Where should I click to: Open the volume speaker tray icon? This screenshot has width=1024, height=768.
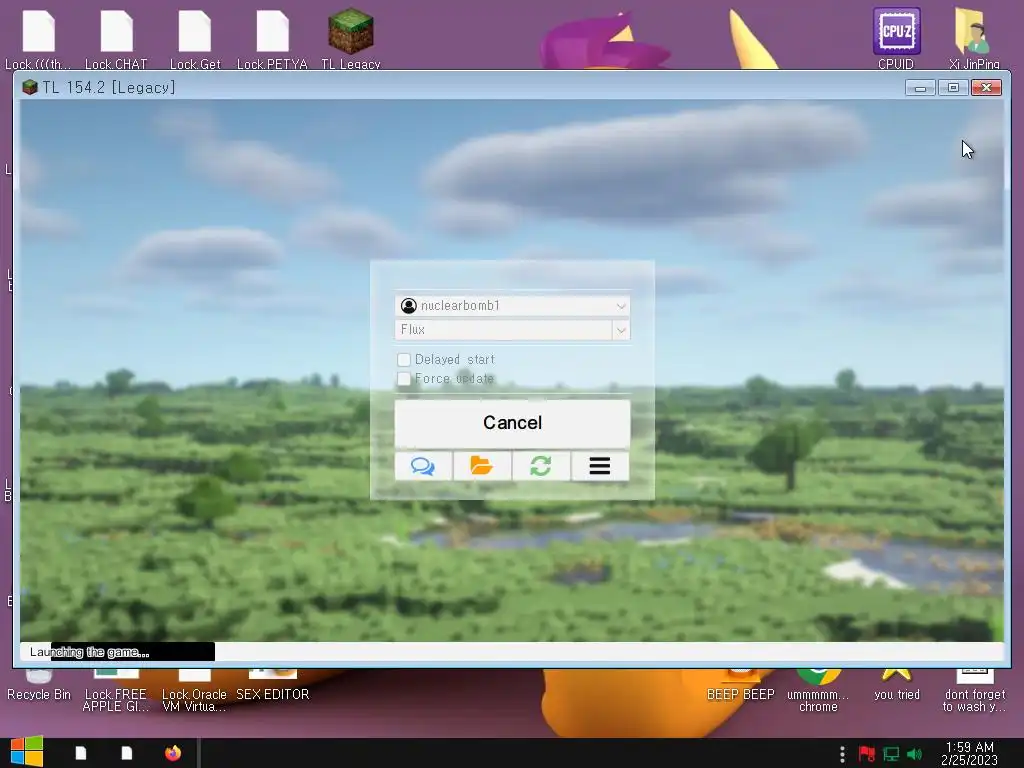(914, 754)
